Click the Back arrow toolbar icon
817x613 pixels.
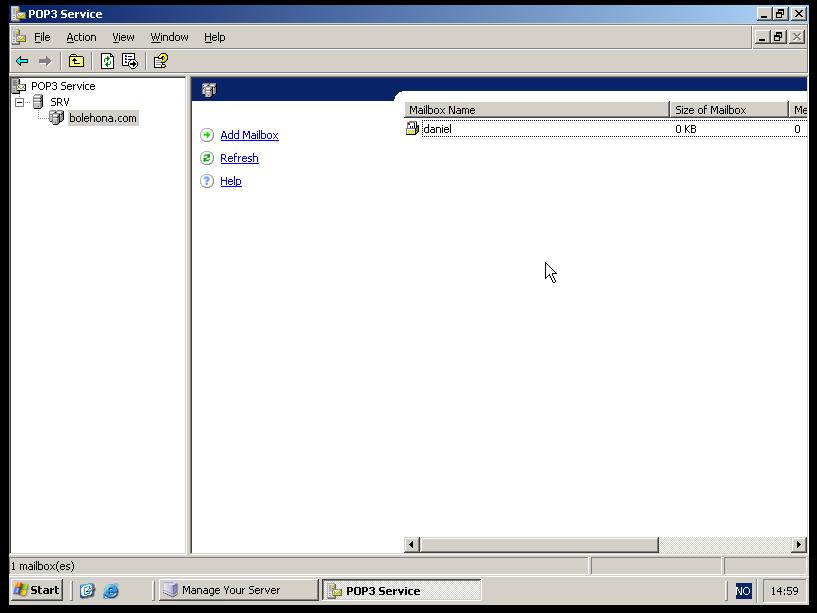point(22,61)
